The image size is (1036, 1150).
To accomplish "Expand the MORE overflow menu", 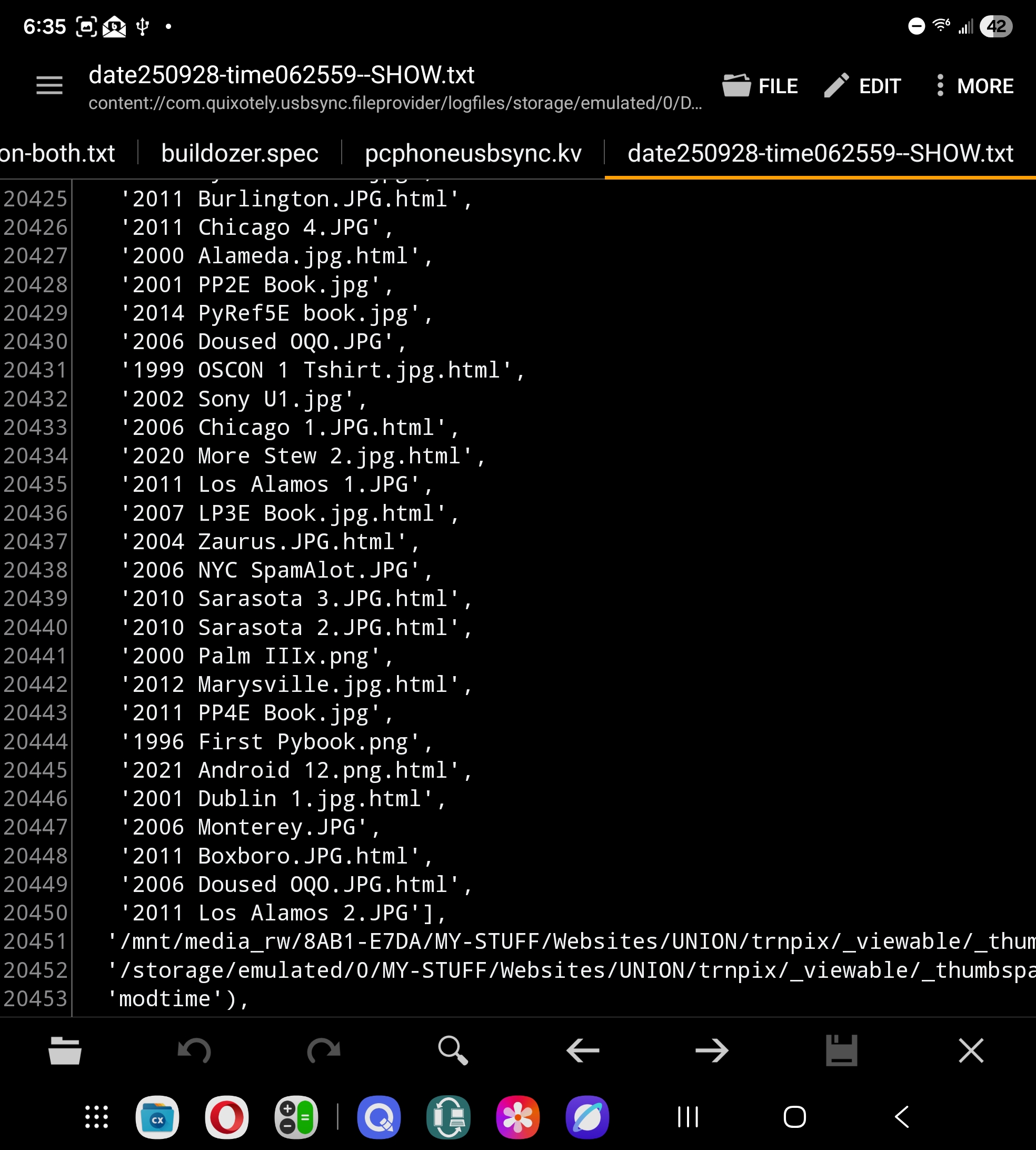I will point(975,86).
